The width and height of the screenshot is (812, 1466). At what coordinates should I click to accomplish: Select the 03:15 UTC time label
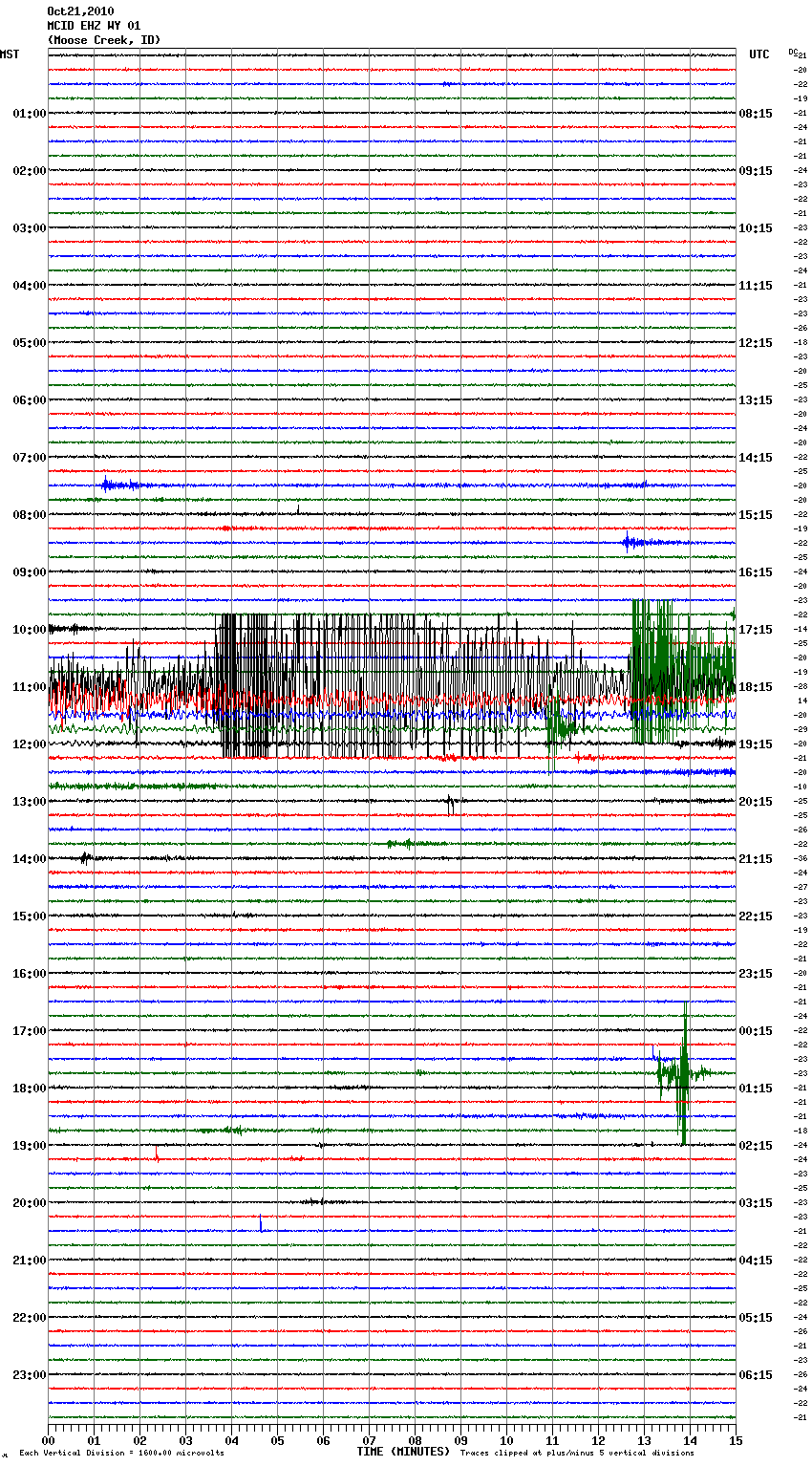point(756,1203)
